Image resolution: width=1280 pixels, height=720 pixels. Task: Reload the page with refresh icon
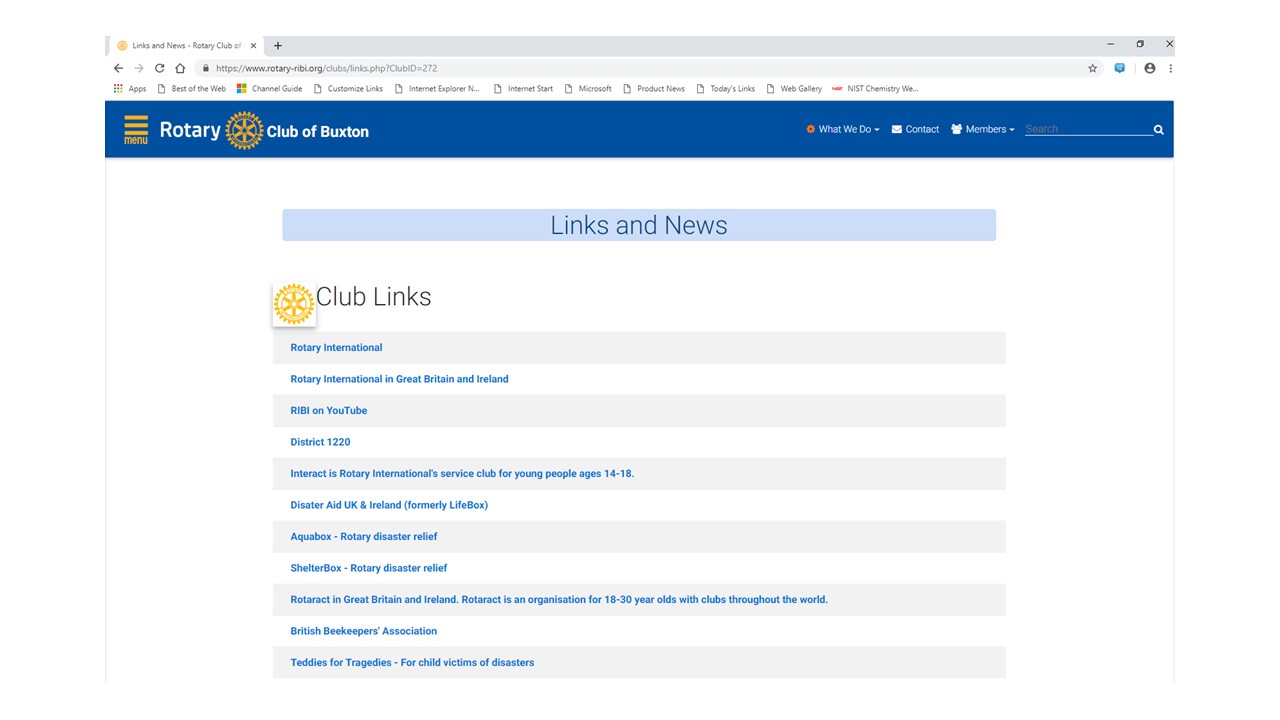[x=159, y=68]
